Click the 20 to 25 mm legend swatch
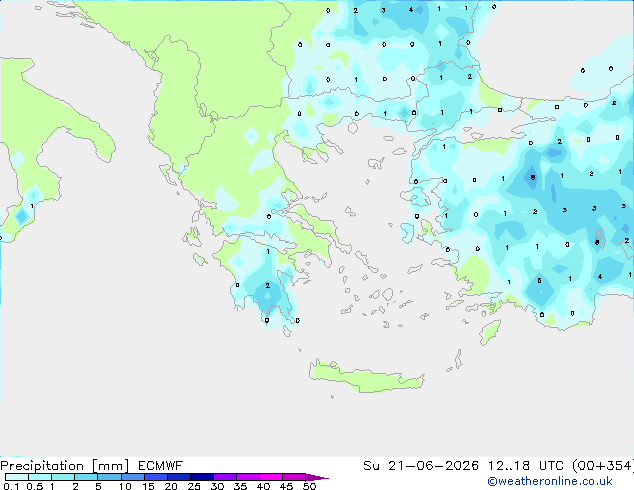The image size is (634, 490). [x=179, y=477]
